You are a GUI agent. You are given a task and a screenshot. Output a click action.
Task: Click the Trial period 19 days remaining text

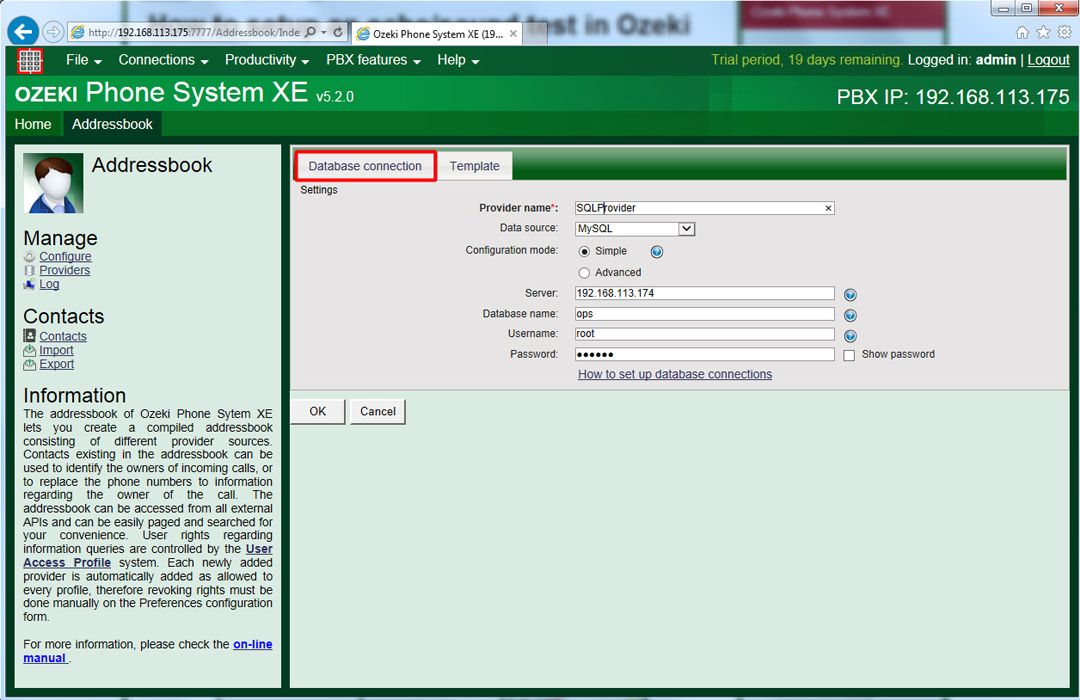click(x=807, y=60)
